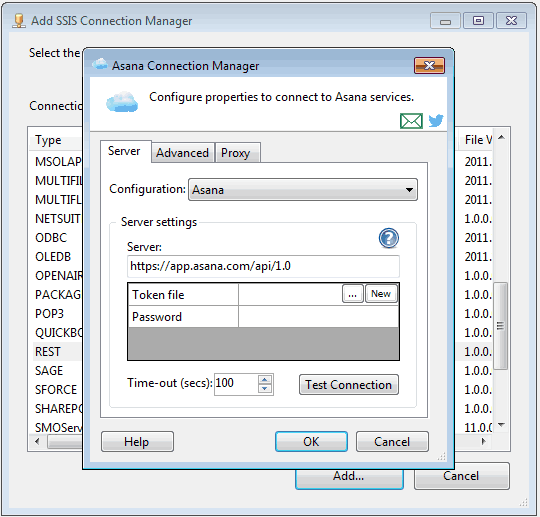This screenshot has width=540, height=517.
Task: Click Test Connection button
Action: 349,384
